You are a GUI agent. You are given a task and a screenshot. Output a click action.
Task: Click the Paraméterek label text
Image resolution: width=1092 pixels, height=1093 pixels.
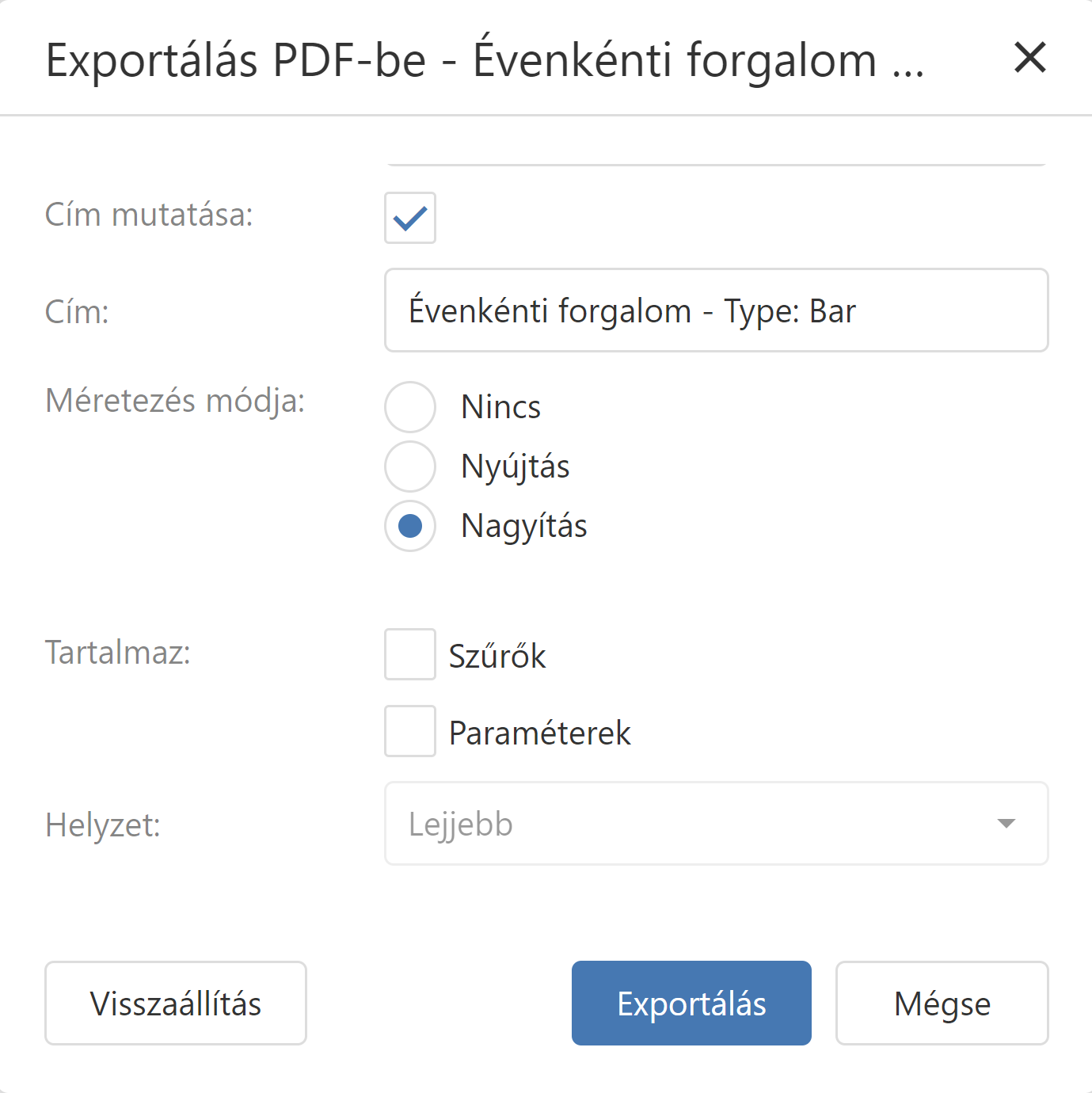[x=540, y=733]
